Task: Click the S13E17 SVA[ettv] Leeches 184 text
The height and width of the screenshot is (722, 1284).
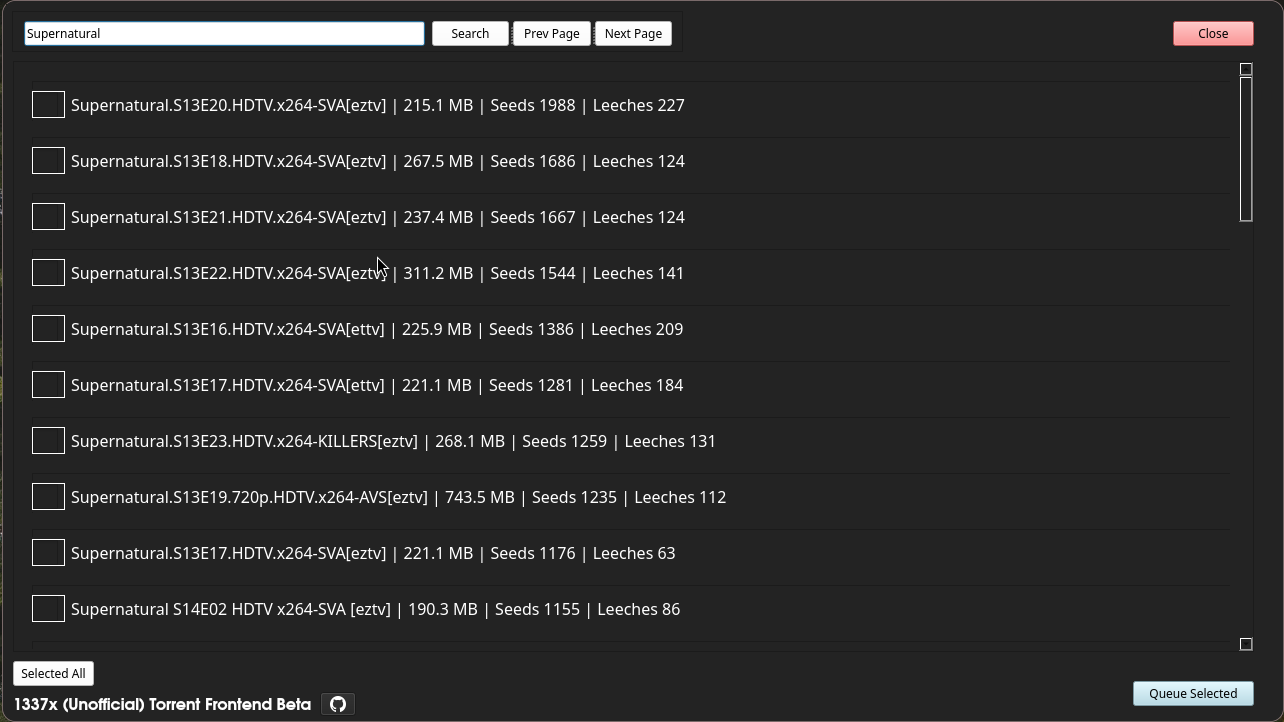Action: pos(377,385)
